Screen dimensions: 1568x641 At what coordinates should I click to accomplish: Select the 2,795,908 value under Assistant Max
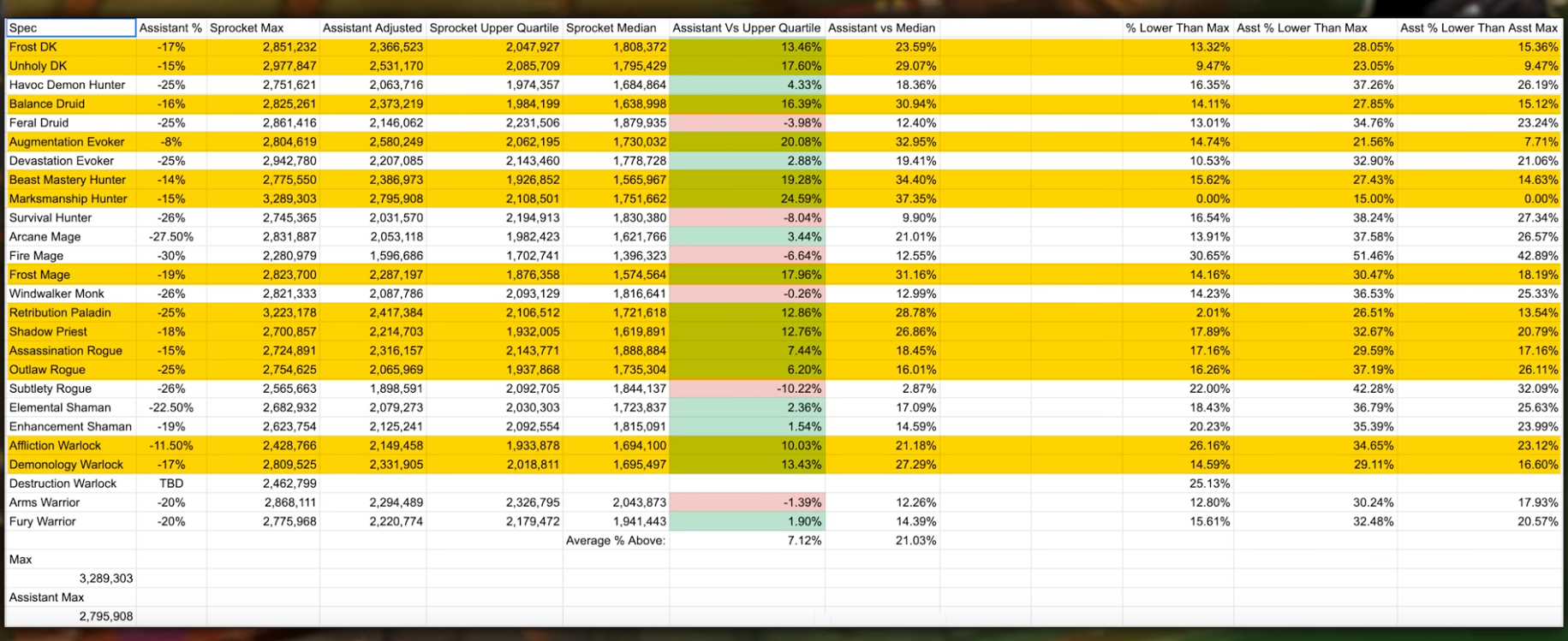point(71,616)
